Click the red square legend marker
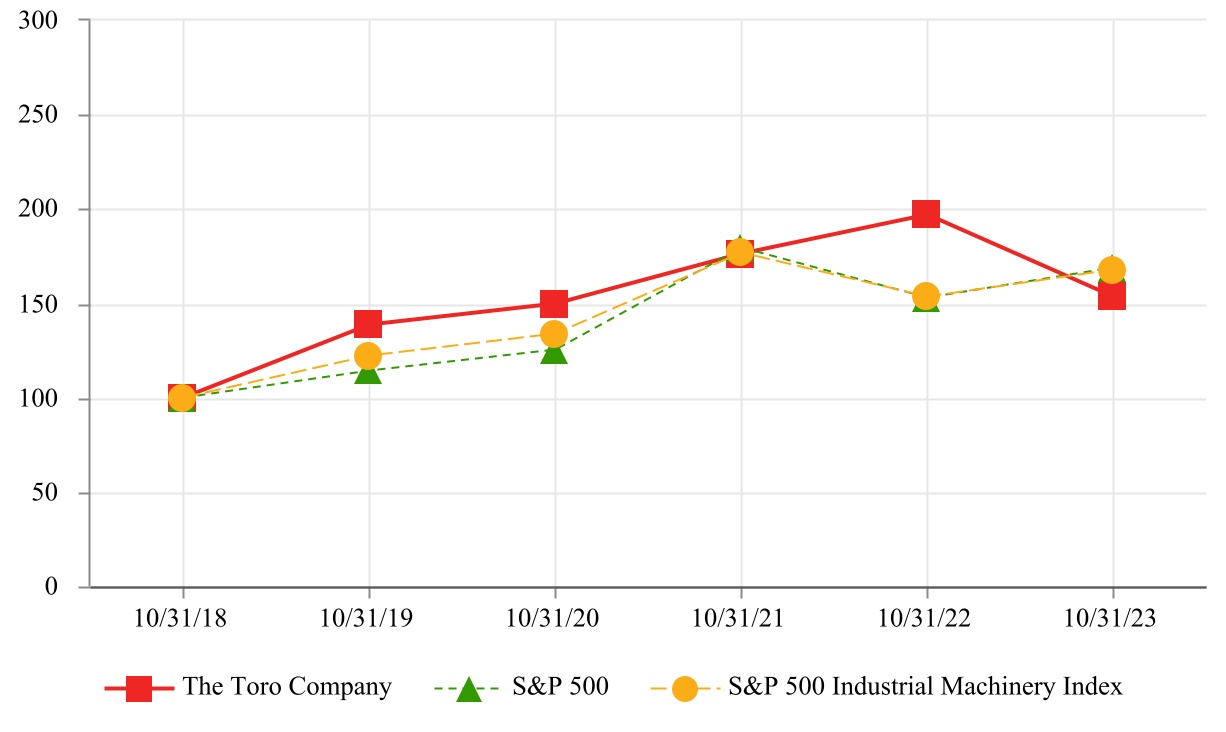Screen dimensions: 1226x732 [138, 689]
